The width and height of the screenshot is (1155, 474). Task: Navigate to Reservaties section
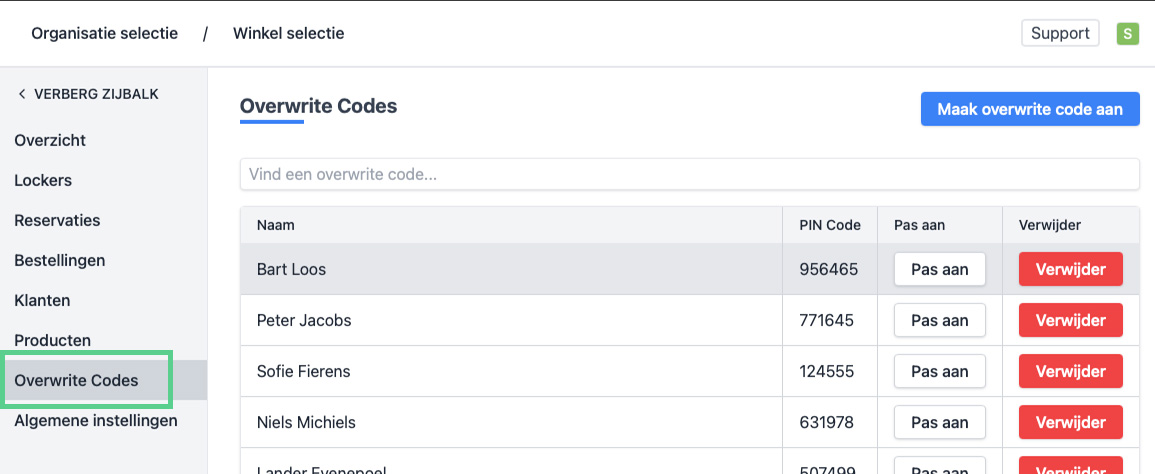coord(57,220)
